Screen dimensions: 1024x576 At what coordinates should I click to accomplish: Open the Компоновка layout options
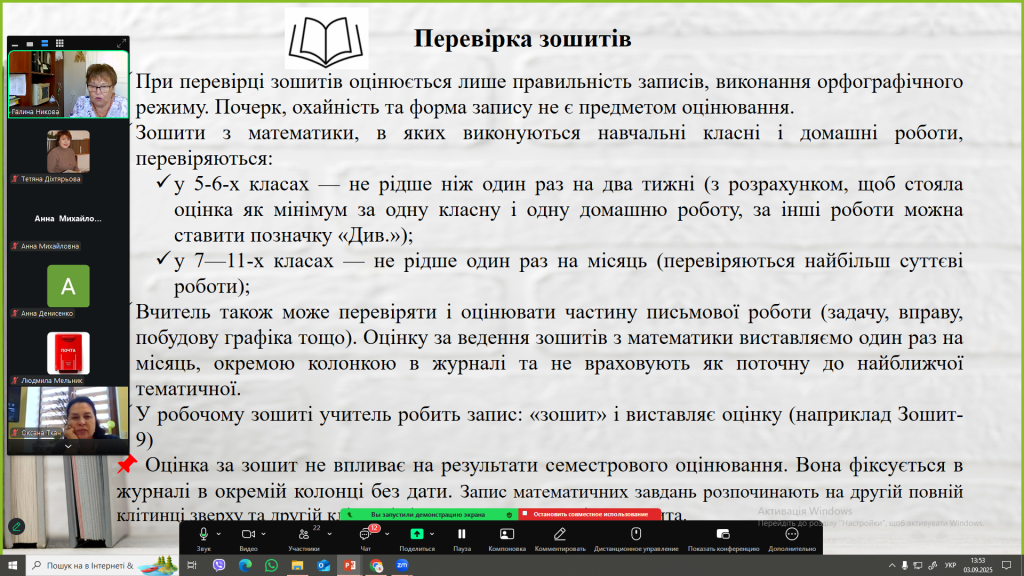pos(507,538)
